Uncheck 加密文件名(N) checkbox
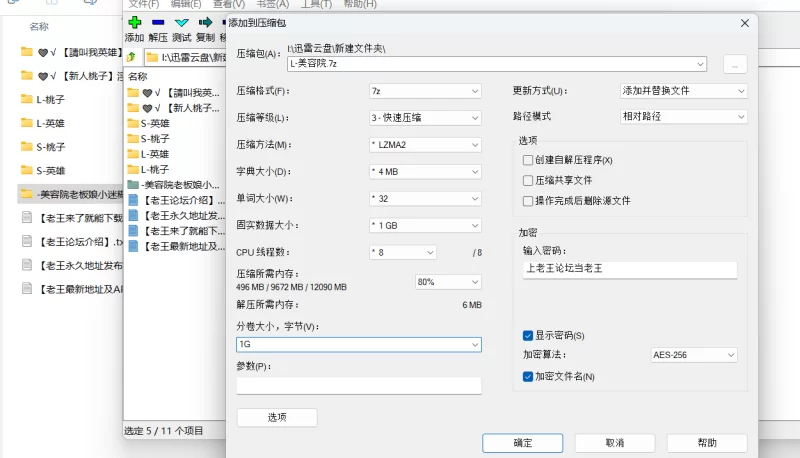The image size is (800, 458). coord(528,377)
